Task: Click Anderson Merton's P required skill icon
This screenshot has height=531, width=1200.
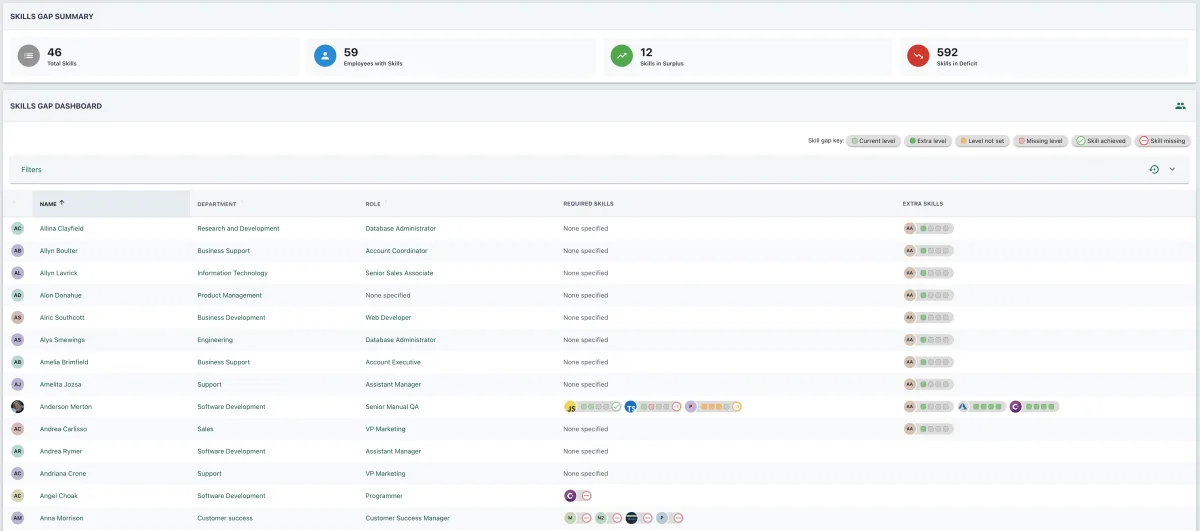Action: 691,407
